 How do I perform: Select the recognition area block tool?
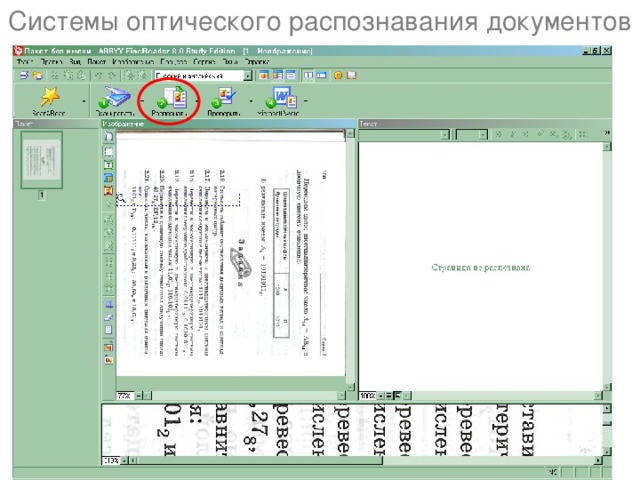109,152
